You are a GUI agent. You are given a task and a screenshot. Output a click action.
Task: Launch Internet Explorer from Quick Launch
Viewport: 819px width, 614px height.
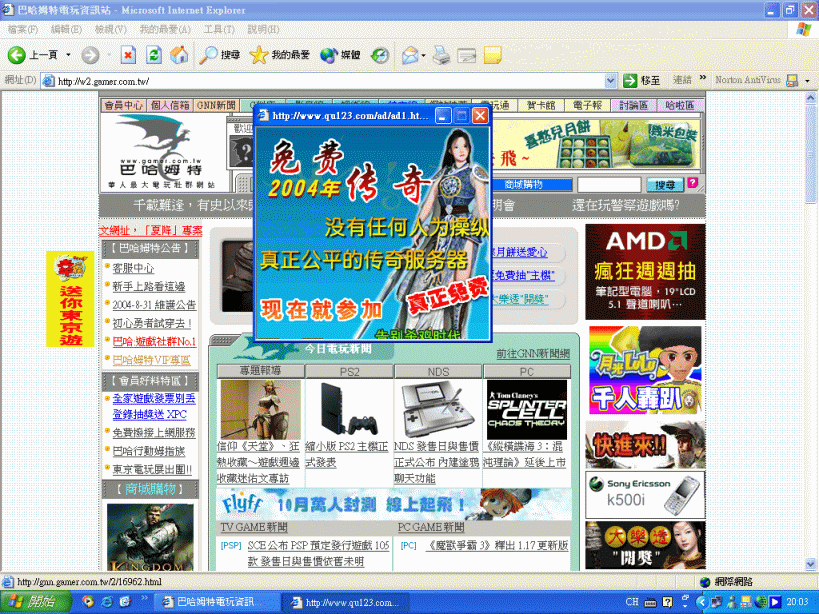pyautogui.click(x=107, y=602)
